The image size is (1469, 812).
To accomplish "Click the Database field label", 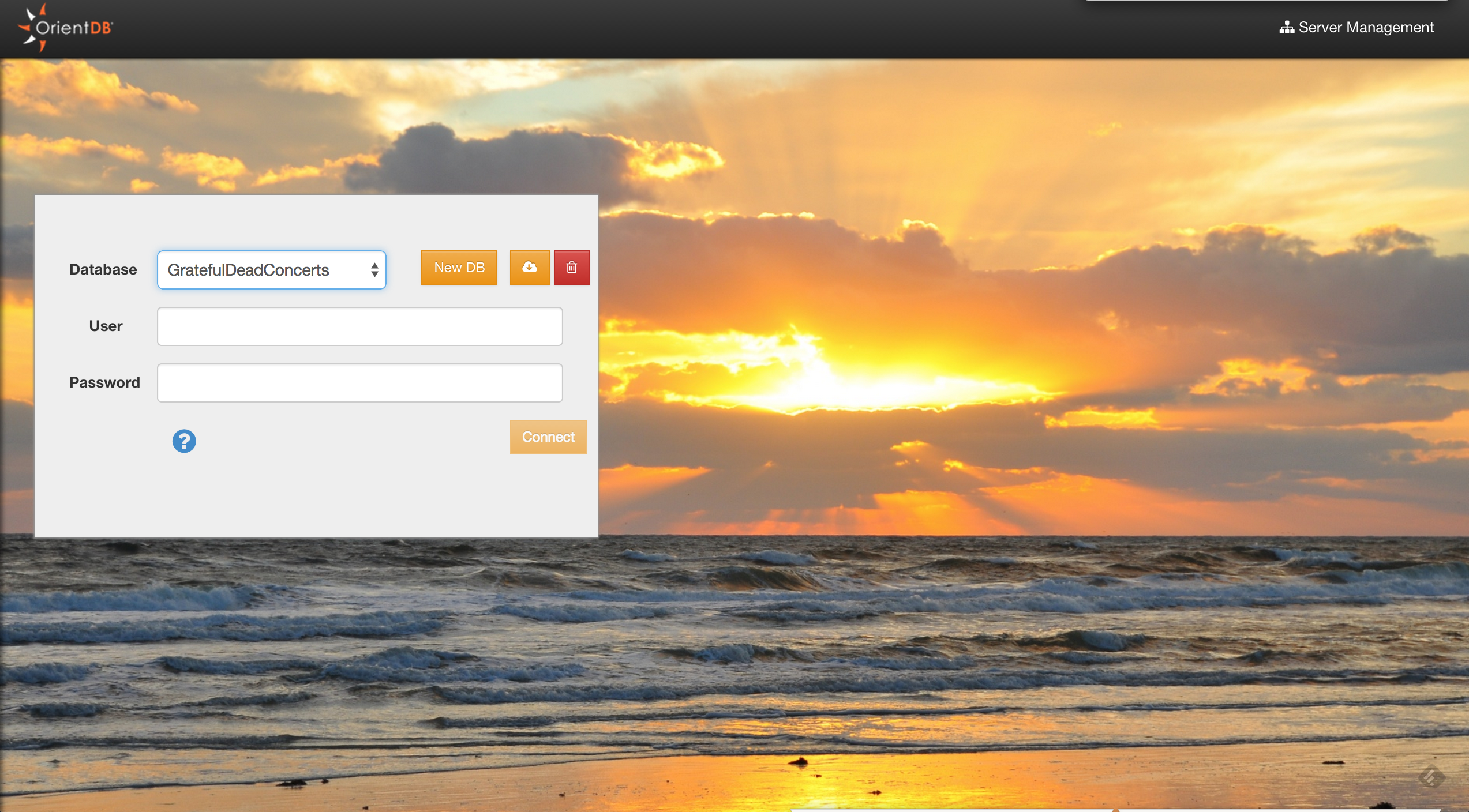I will click(103, 269).
